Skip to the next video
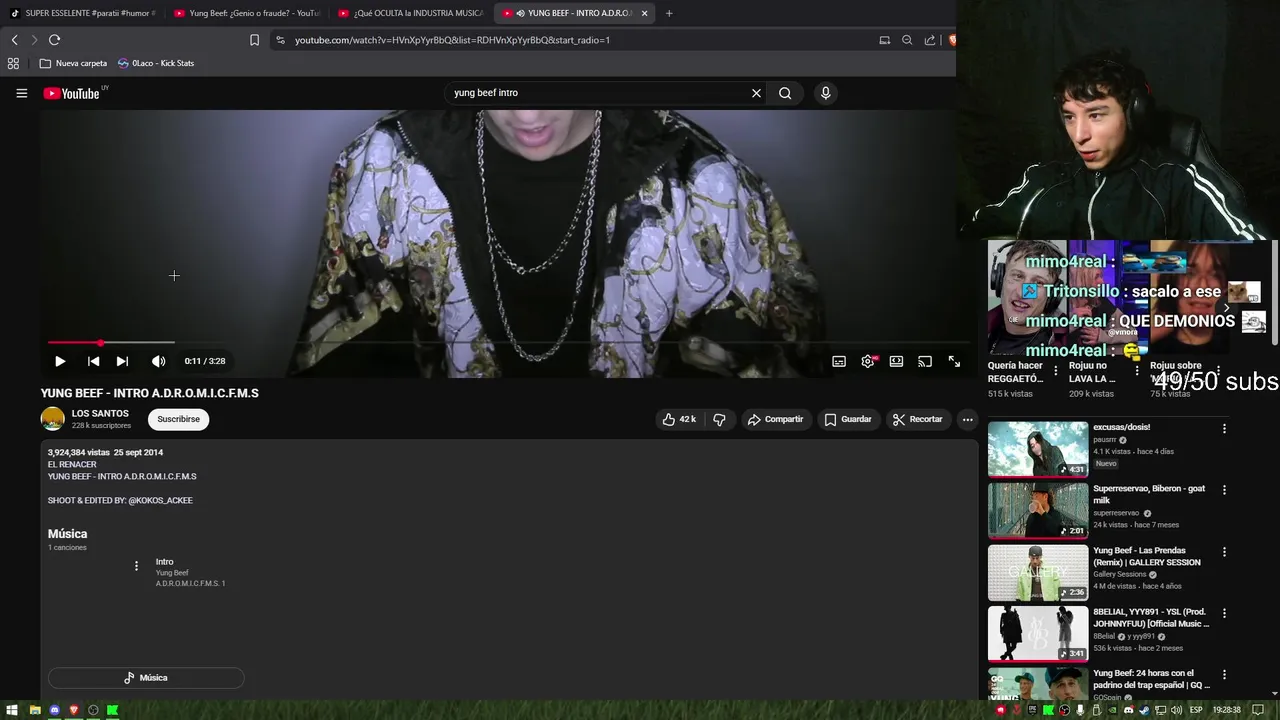The image size is (1280, 720). pos(122,361)
